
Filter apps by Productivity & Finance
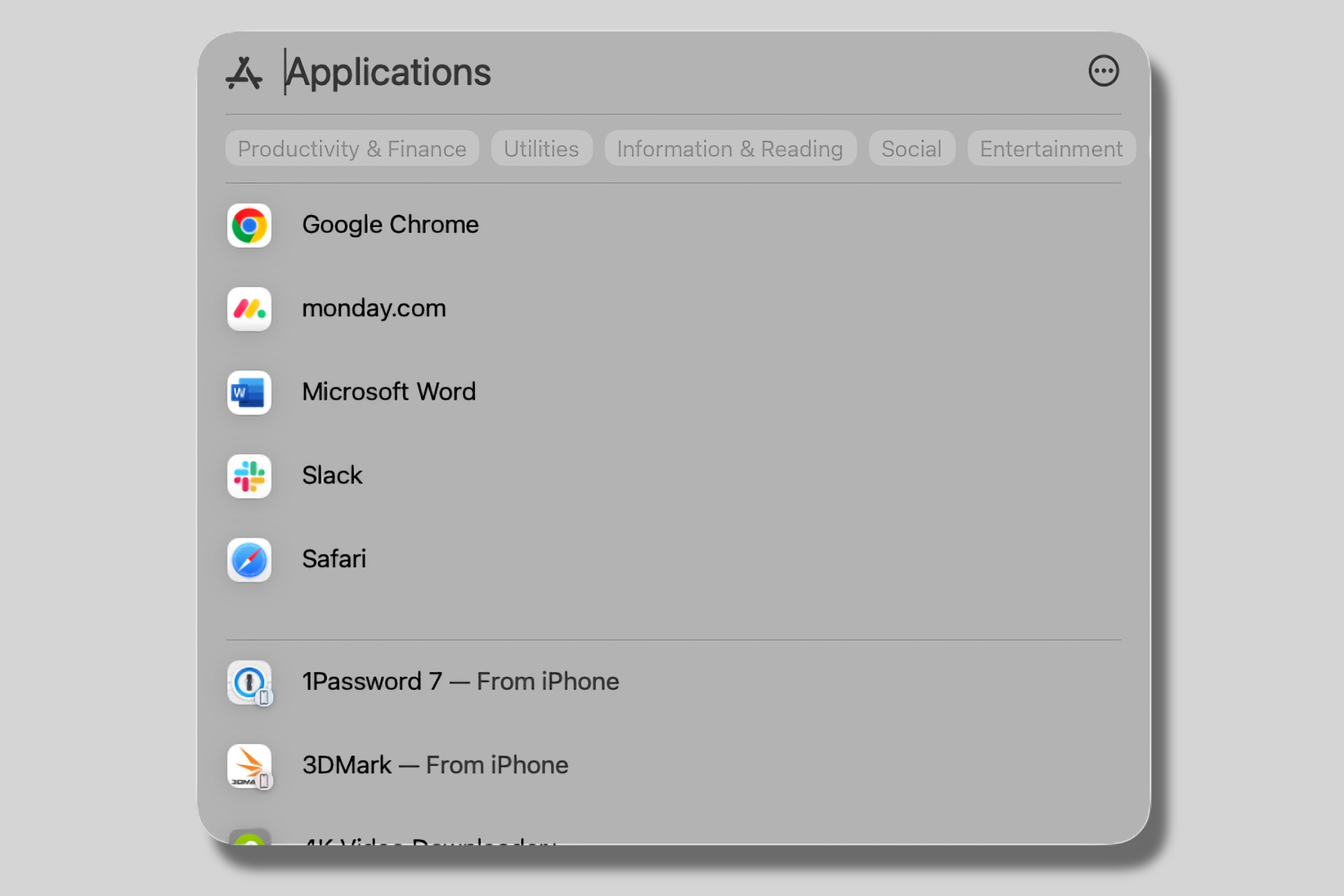(352, 148)
